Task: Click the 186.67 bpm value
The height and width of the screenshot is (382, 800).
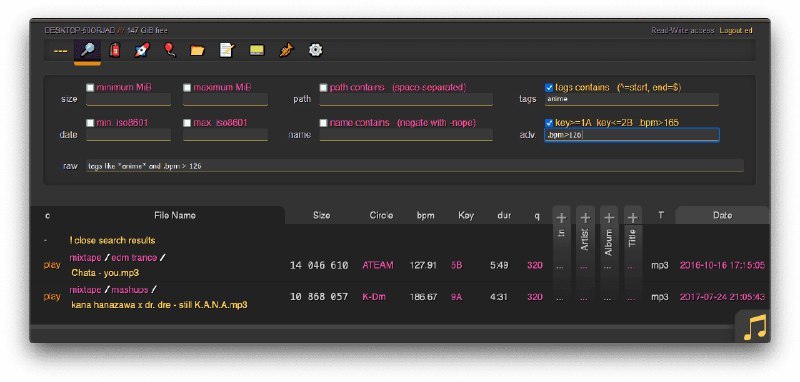Action: point(423,297)
